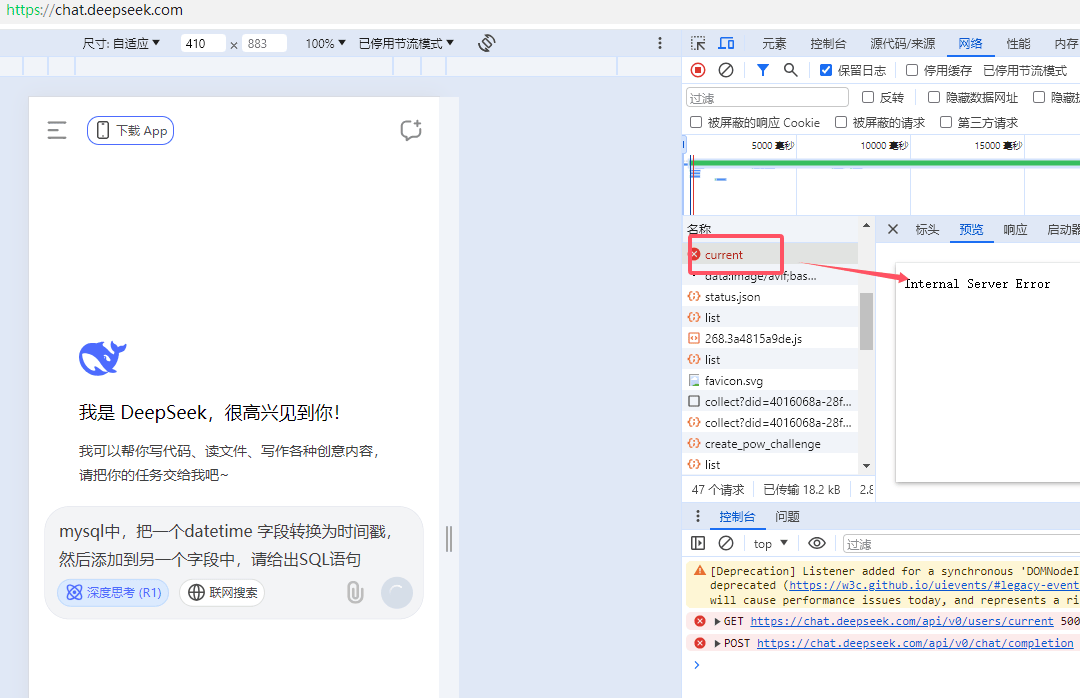Open drawer three-dot menu beside 控制台

pyautogui.click(x=698, y=516)
